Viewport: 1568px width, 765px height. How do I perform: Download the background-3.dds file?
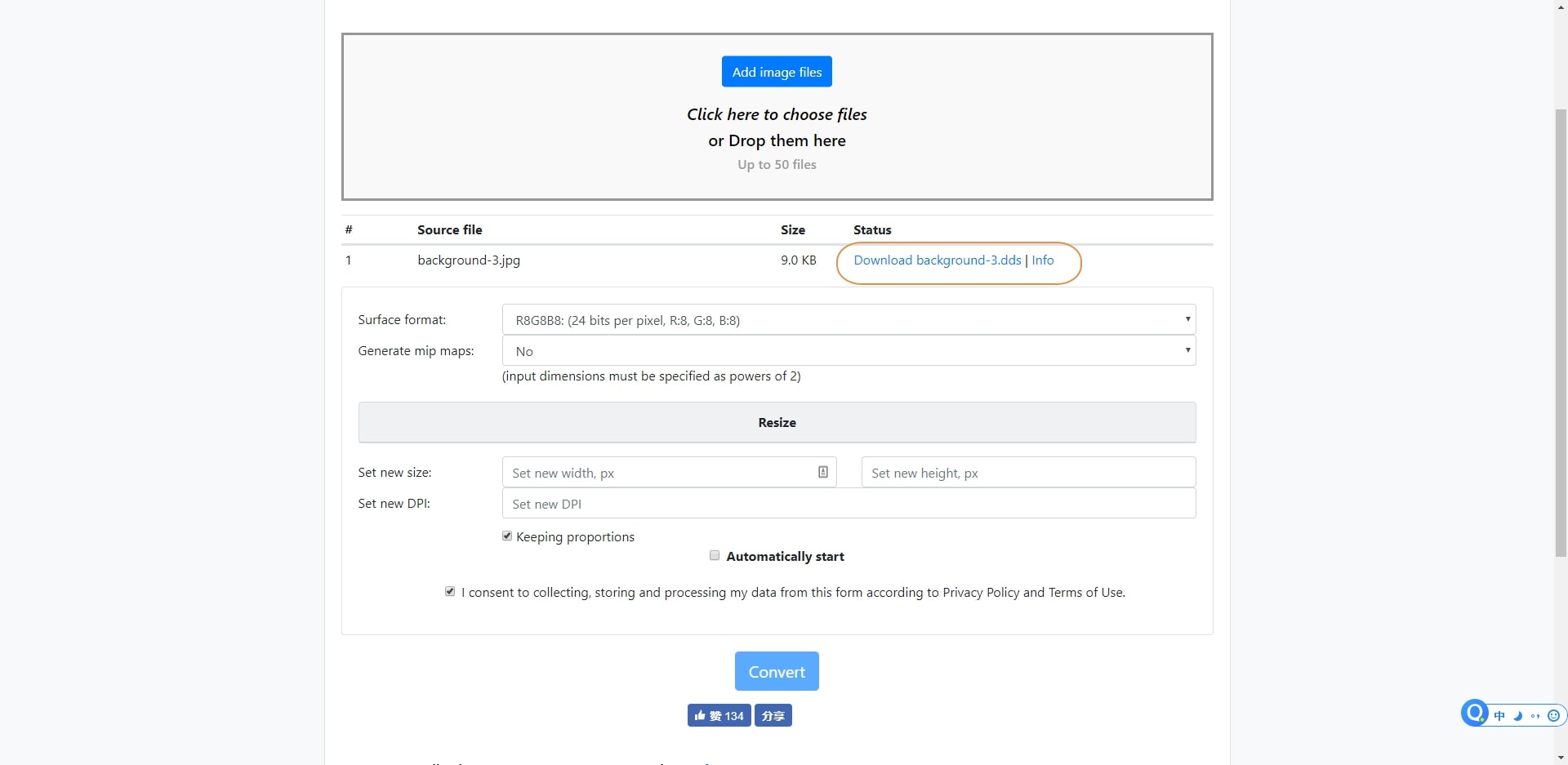[937, 260]
